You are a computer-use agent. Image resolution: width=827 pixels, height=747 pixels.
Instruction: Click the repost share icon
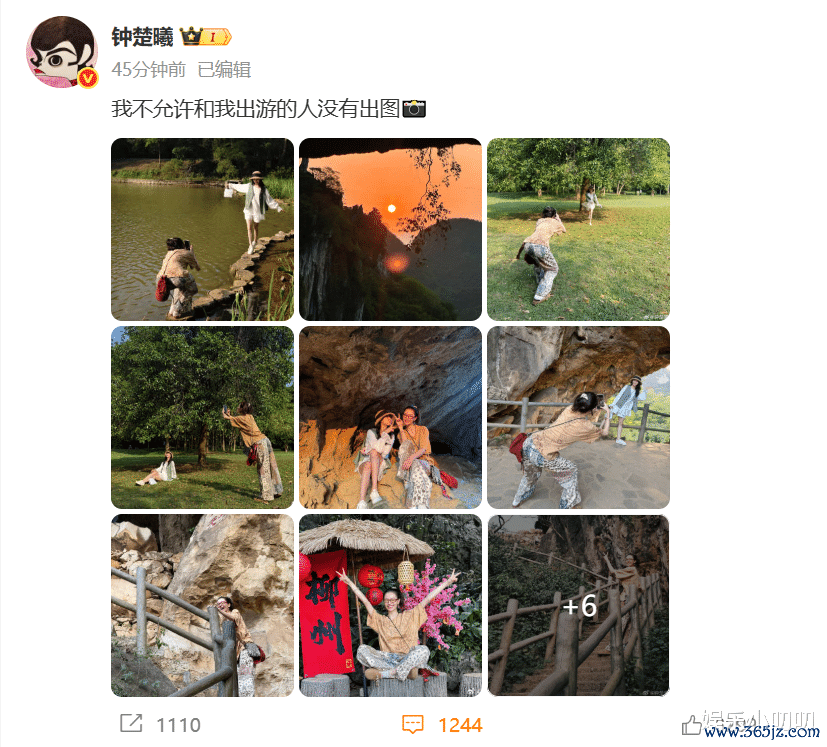point(131,723)
